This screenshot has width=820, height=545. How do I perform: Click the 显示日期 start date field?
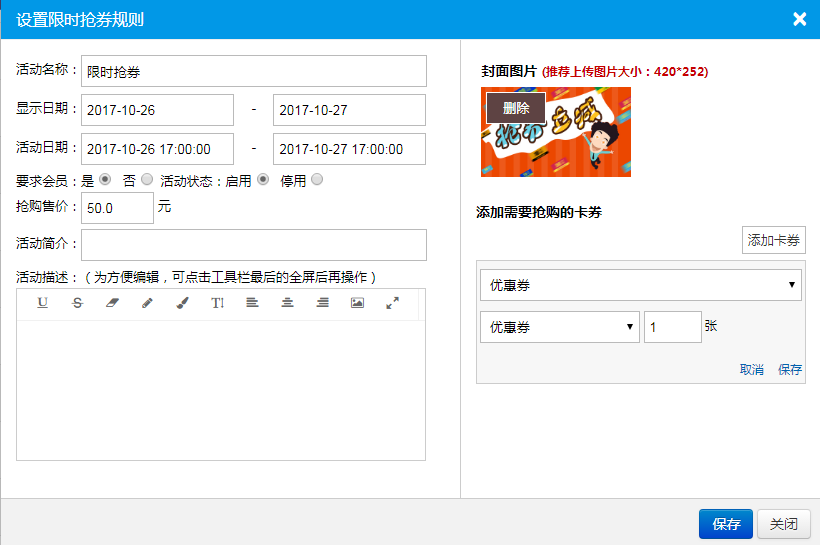[x=157, y=110]
